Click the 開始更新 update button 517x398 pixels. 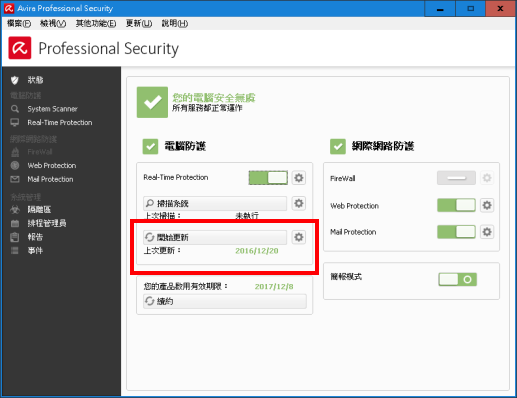pos(215,237)
